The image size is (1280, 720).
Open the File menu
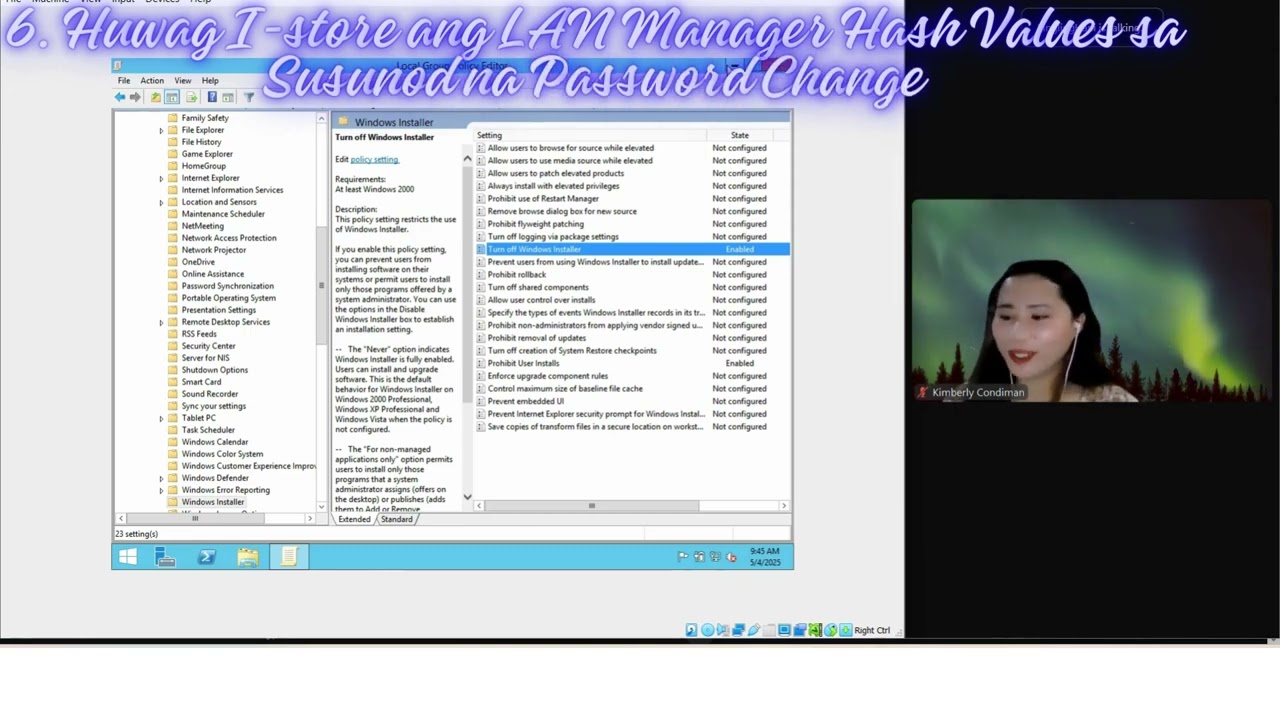124,80
